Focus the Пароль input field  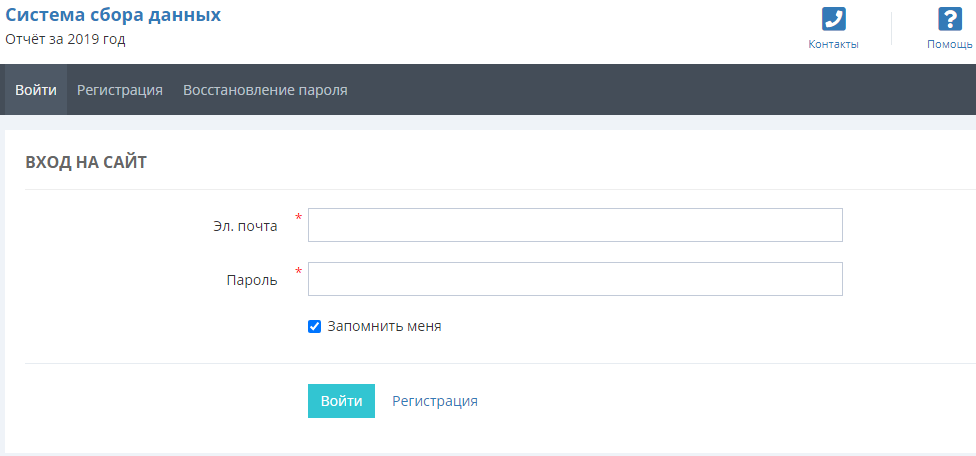pyautogui.click(x=575, y=279)
